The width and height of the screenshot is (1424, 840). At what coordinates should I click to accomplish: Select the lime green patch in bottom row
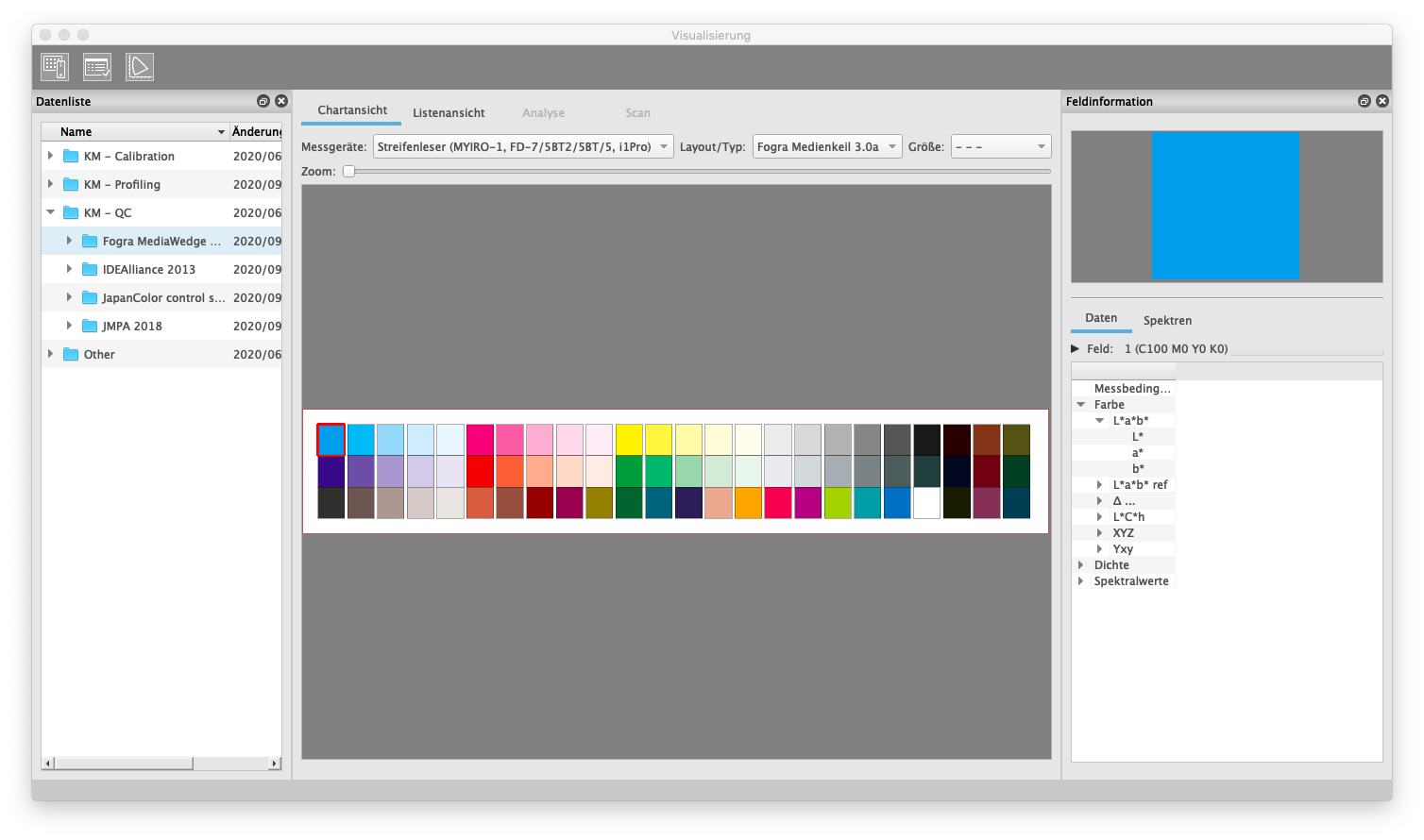(838, 503)
